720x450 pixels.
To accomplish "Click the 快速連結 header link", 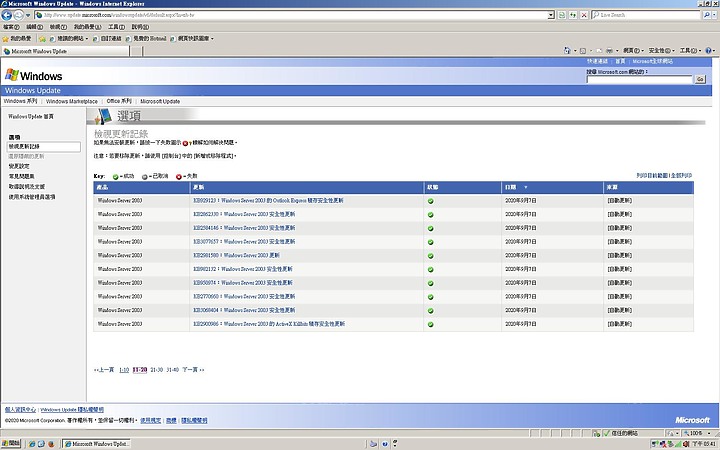I will (597, 61).
